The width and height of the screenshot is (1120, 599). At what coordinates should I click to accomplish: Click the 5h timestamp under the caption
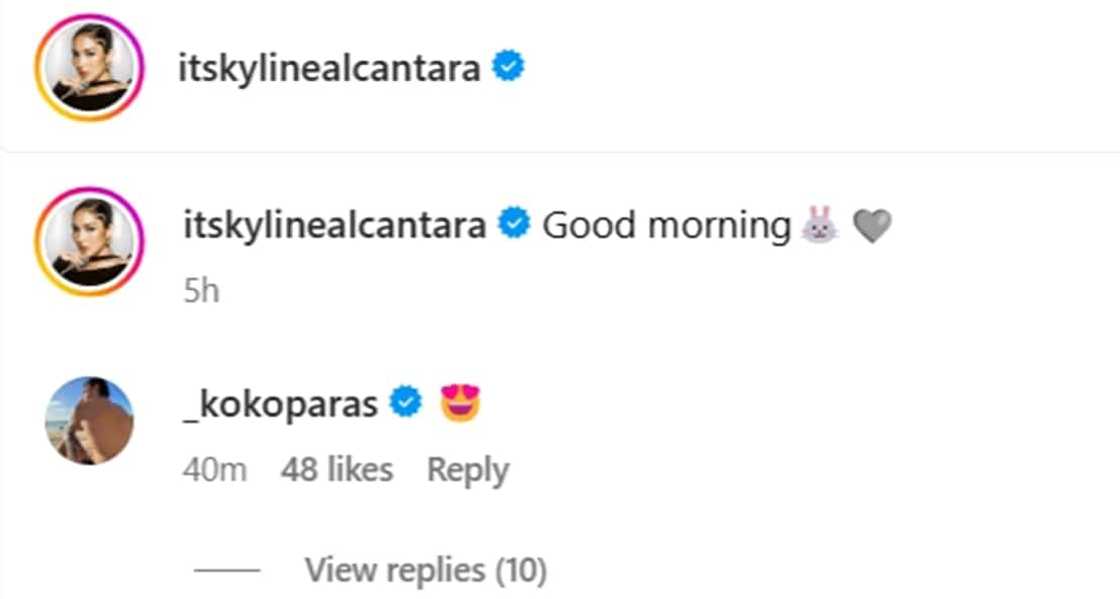[x=201, y=290]
